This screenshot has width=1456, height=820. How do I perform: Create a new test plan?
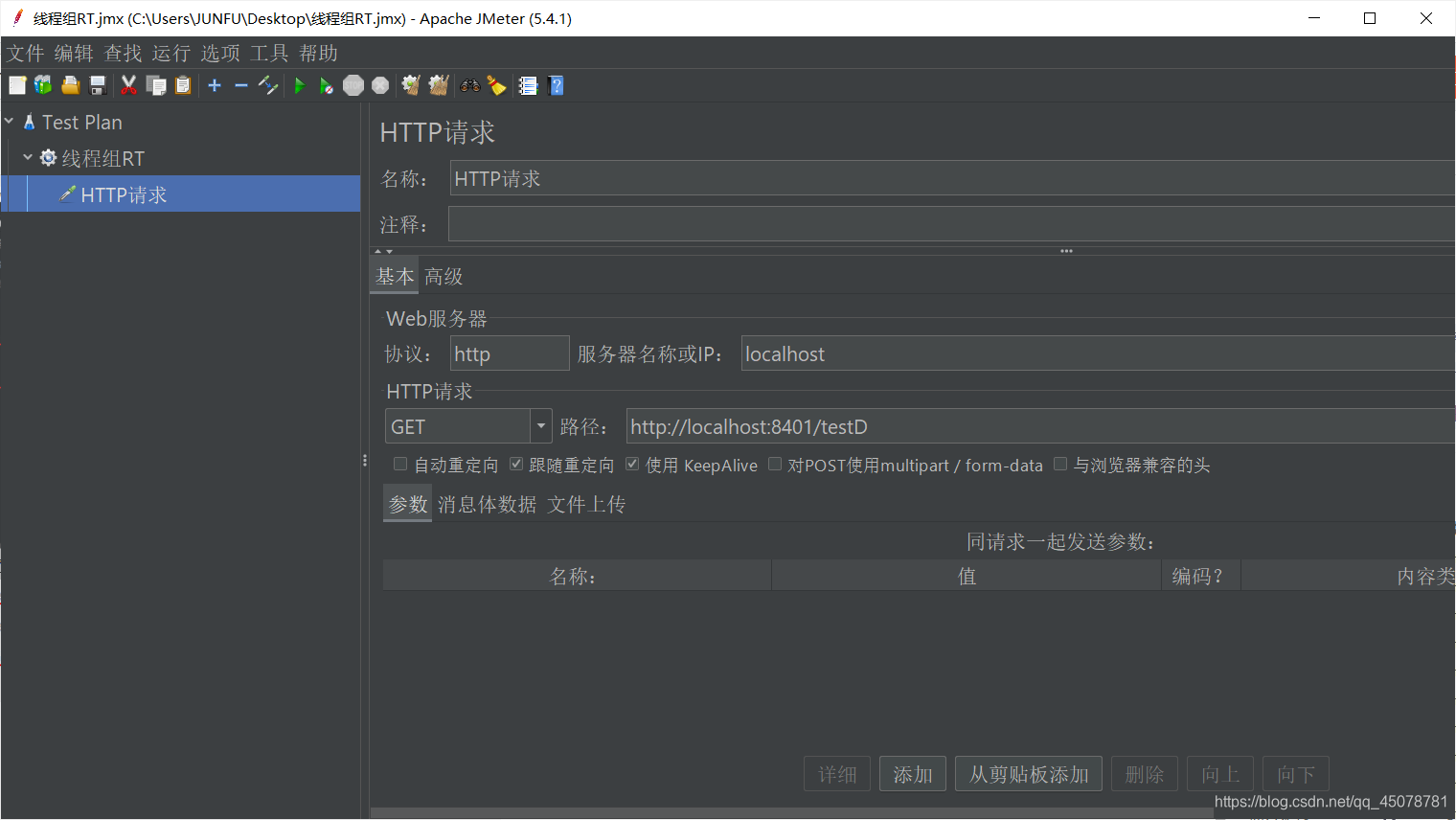[17, 85]
